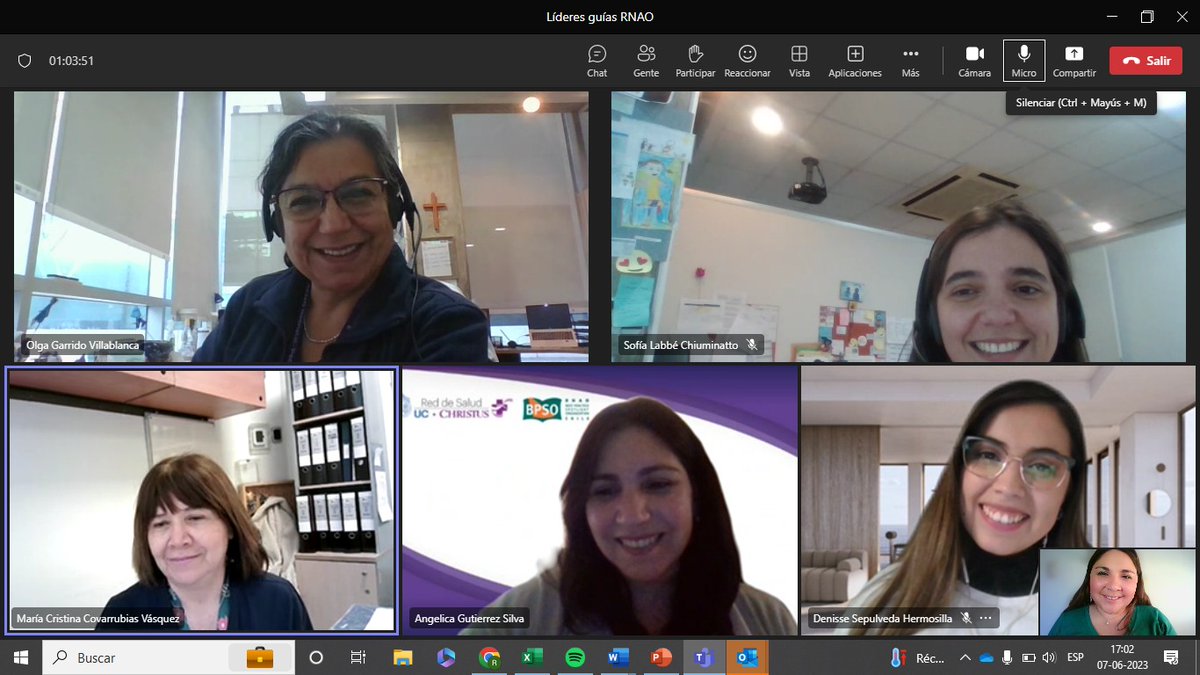The height and width of the screenshot is (675, 1200).
Task: Open the Más options menu
Action: (910, 59)
